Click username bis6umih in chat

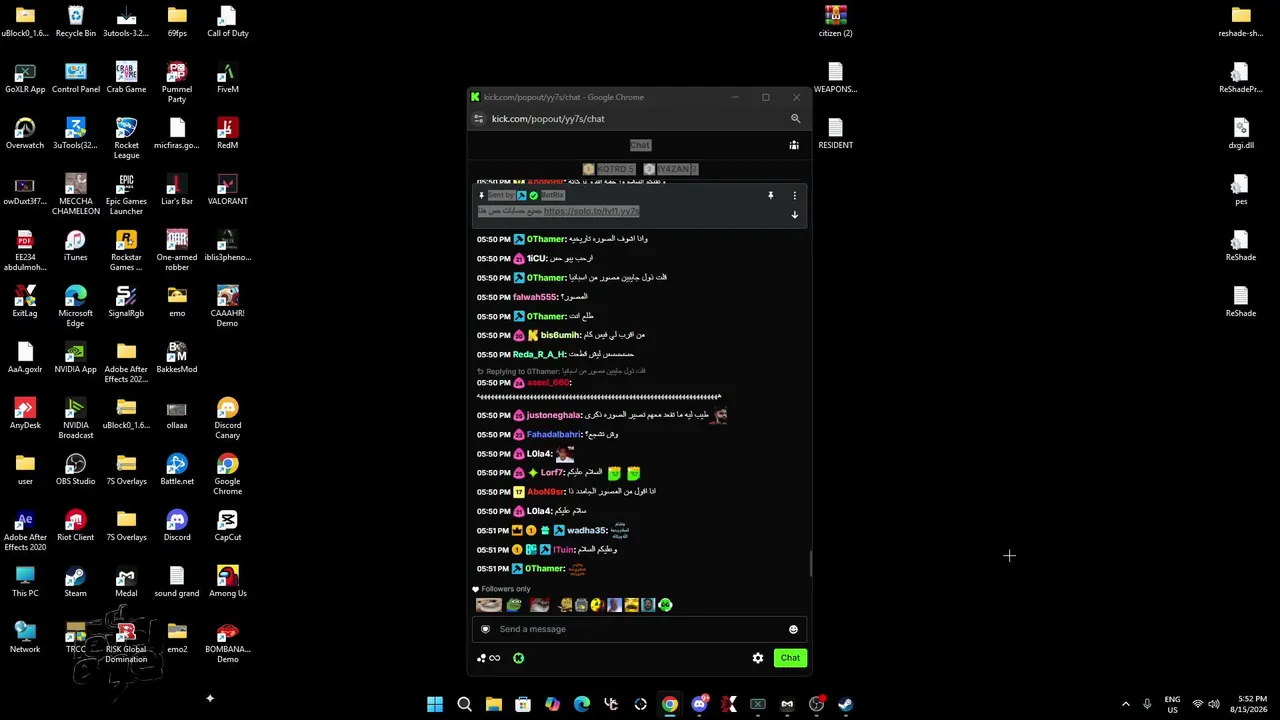pyautogui.click(x=561, y=336)
